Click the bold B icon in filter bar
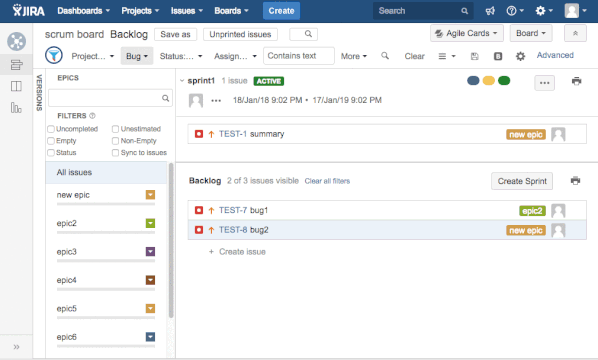Screen dimensions: 598x360 click(x=498, y=56)
